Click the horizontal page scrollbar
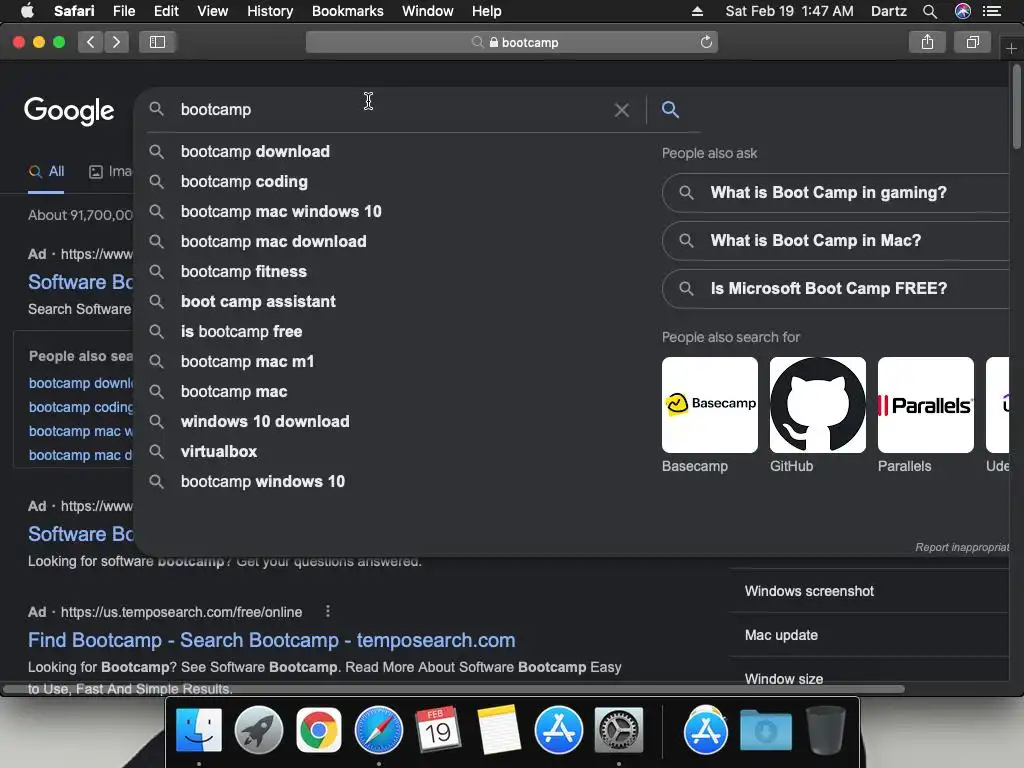1024x768 pixels. (x=453, y=689)
